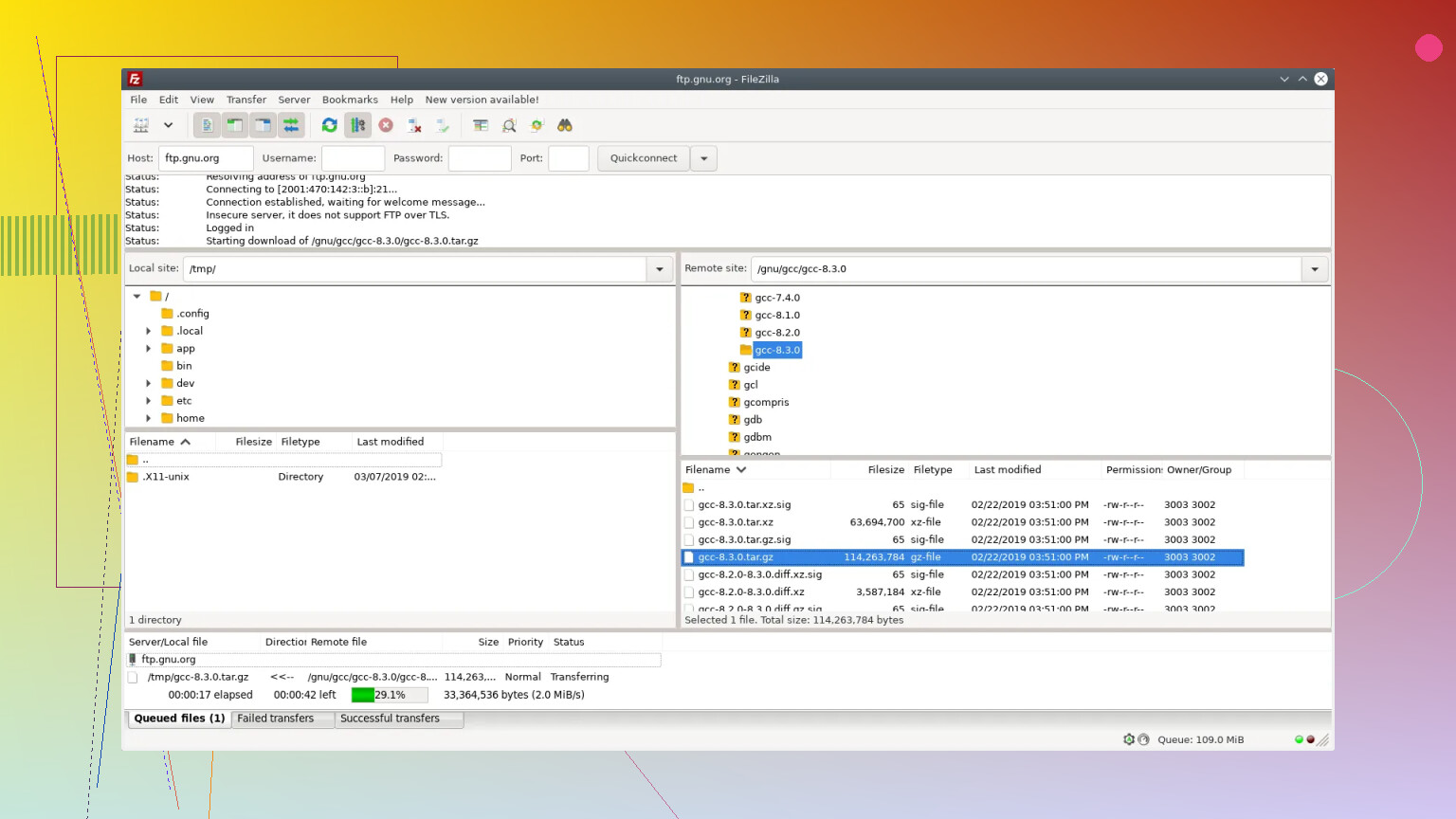Select gcc-8.2.0 folder in remote tree
Screen dimensions: 1456x819
(777, 333)
